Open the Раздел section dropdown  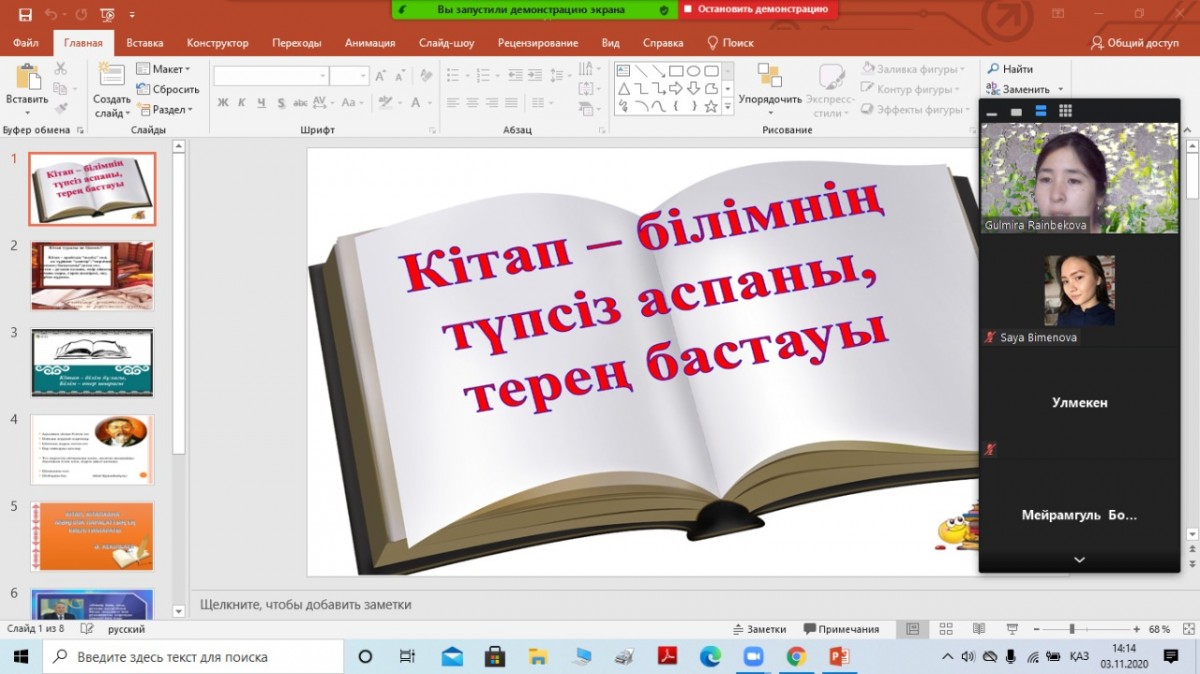coord(172,110)
